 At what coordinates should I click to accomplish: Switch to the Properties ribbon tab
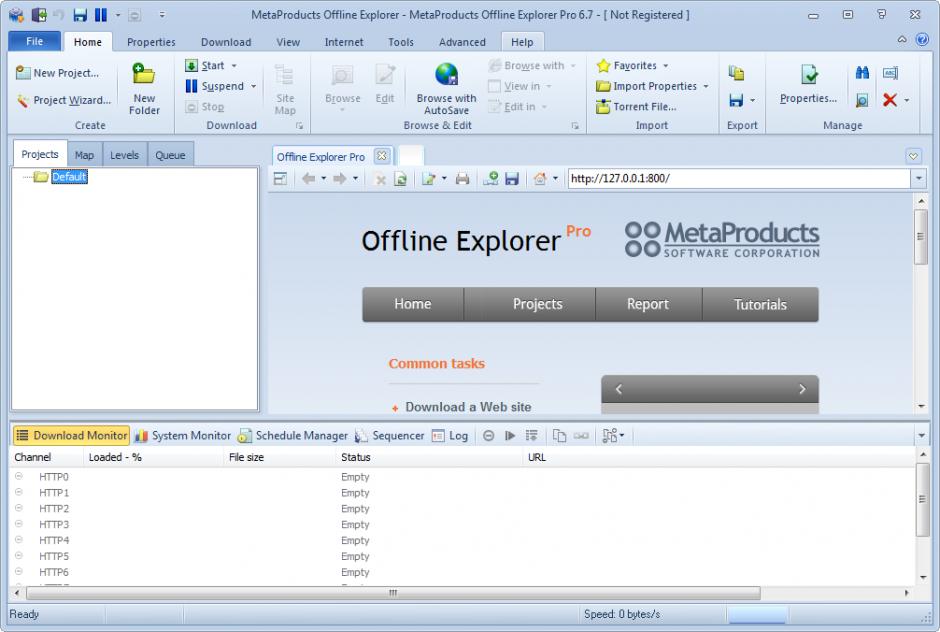(151, 42)
